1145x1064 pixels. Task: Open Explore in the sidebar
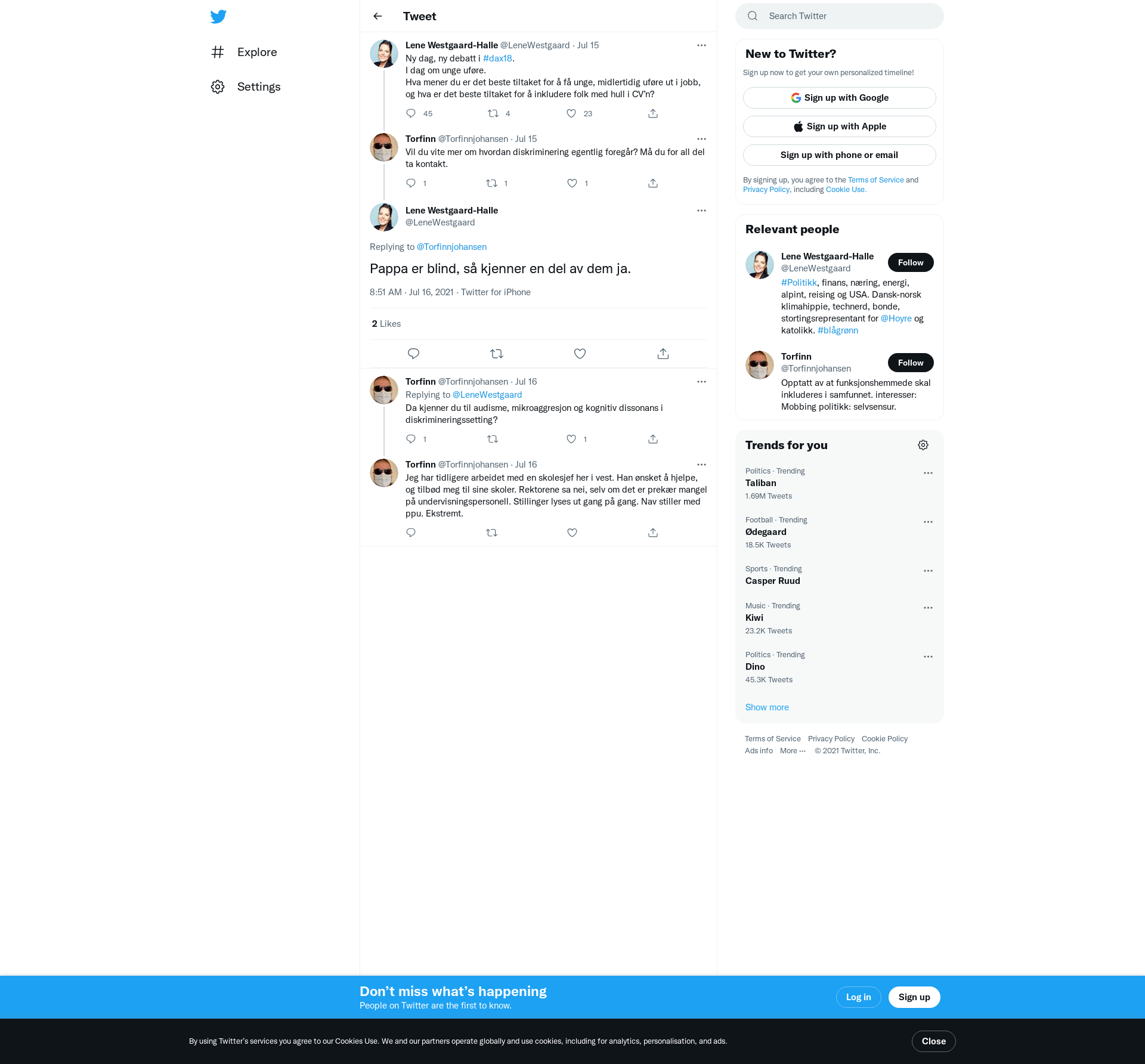pyautogui.click(x=245, y=52)
